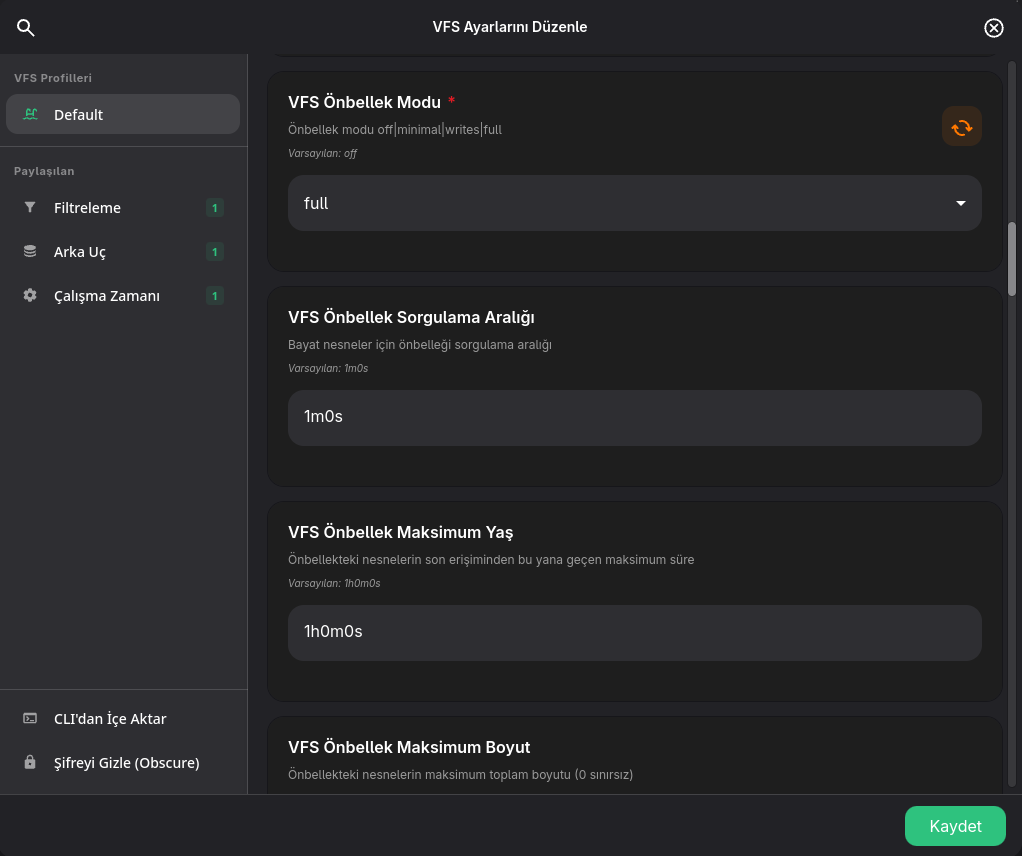Open the search magnifier icon
The image size is (1022, 856).
pos(25,27)
